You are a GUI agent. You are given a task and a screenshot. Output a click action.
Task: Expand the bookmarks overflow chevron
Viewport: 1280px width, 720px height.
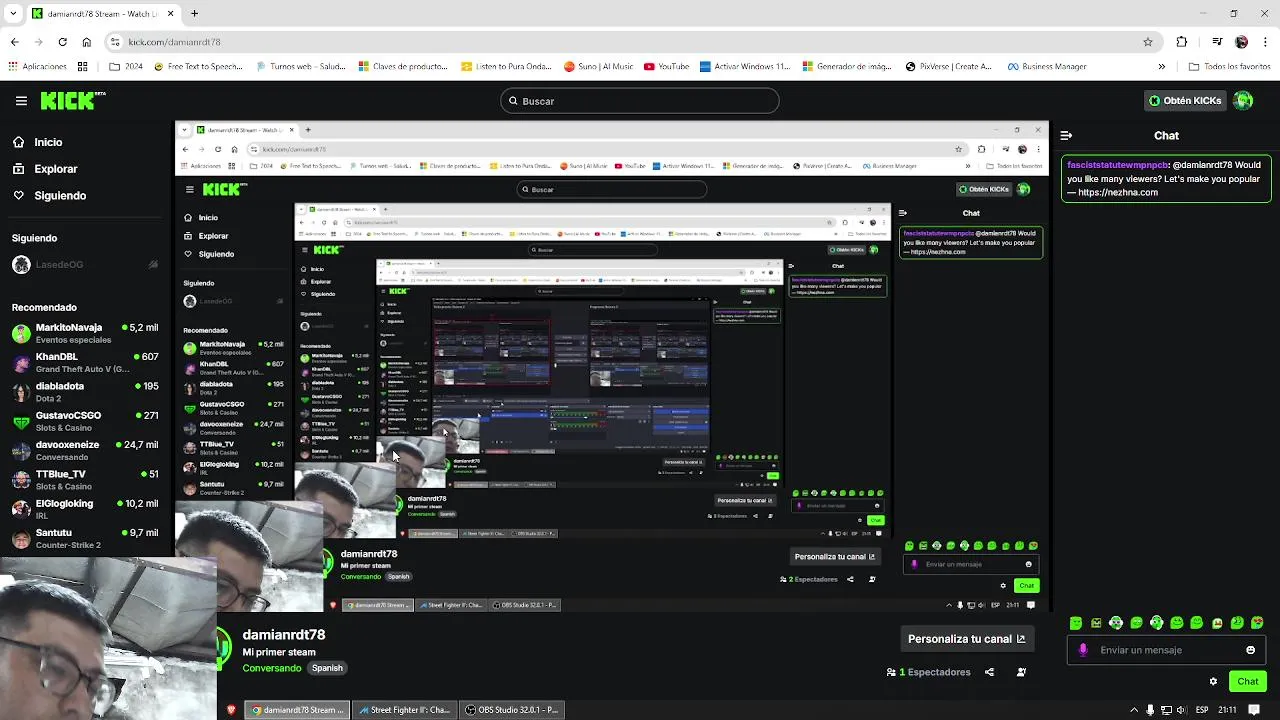tap(1161, 67)
